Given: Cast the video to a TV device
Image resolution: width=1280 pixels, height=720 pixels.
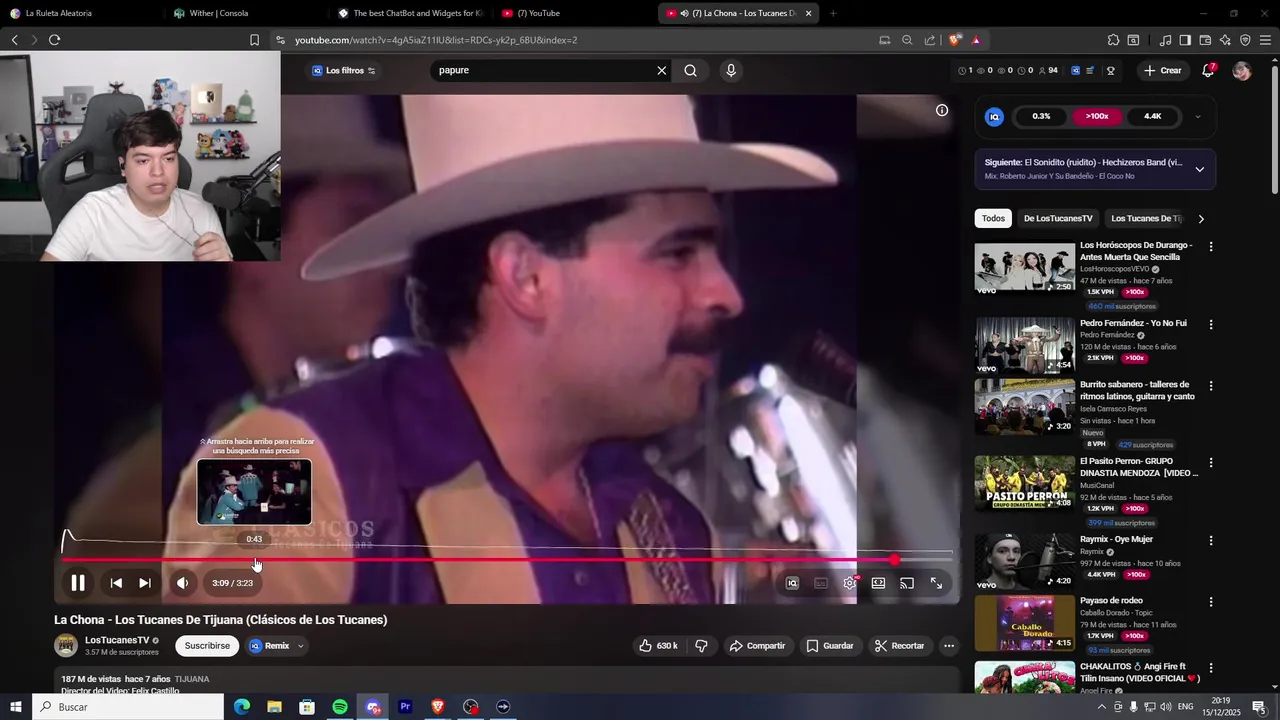Looking at the screenshot, I should (x=907, y=583).
